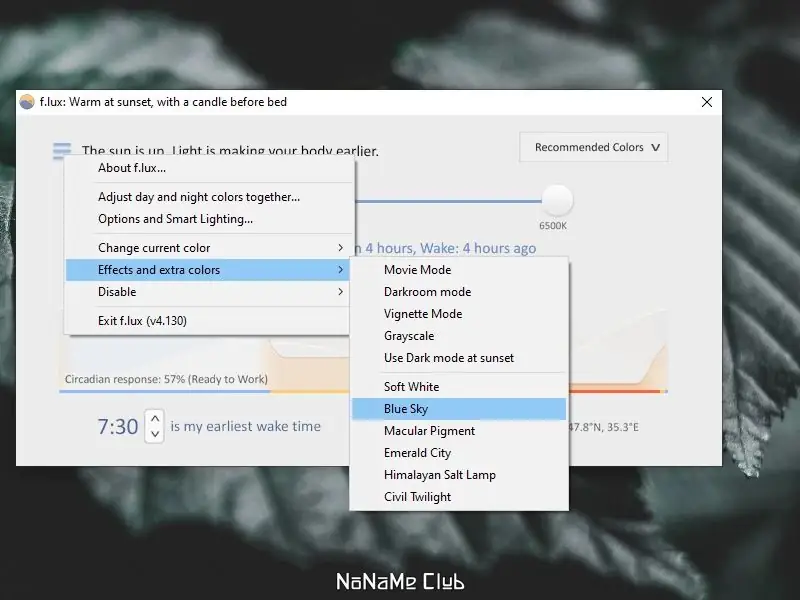
Task: Open About f.lux menu entry
Action: click(209, 168)
